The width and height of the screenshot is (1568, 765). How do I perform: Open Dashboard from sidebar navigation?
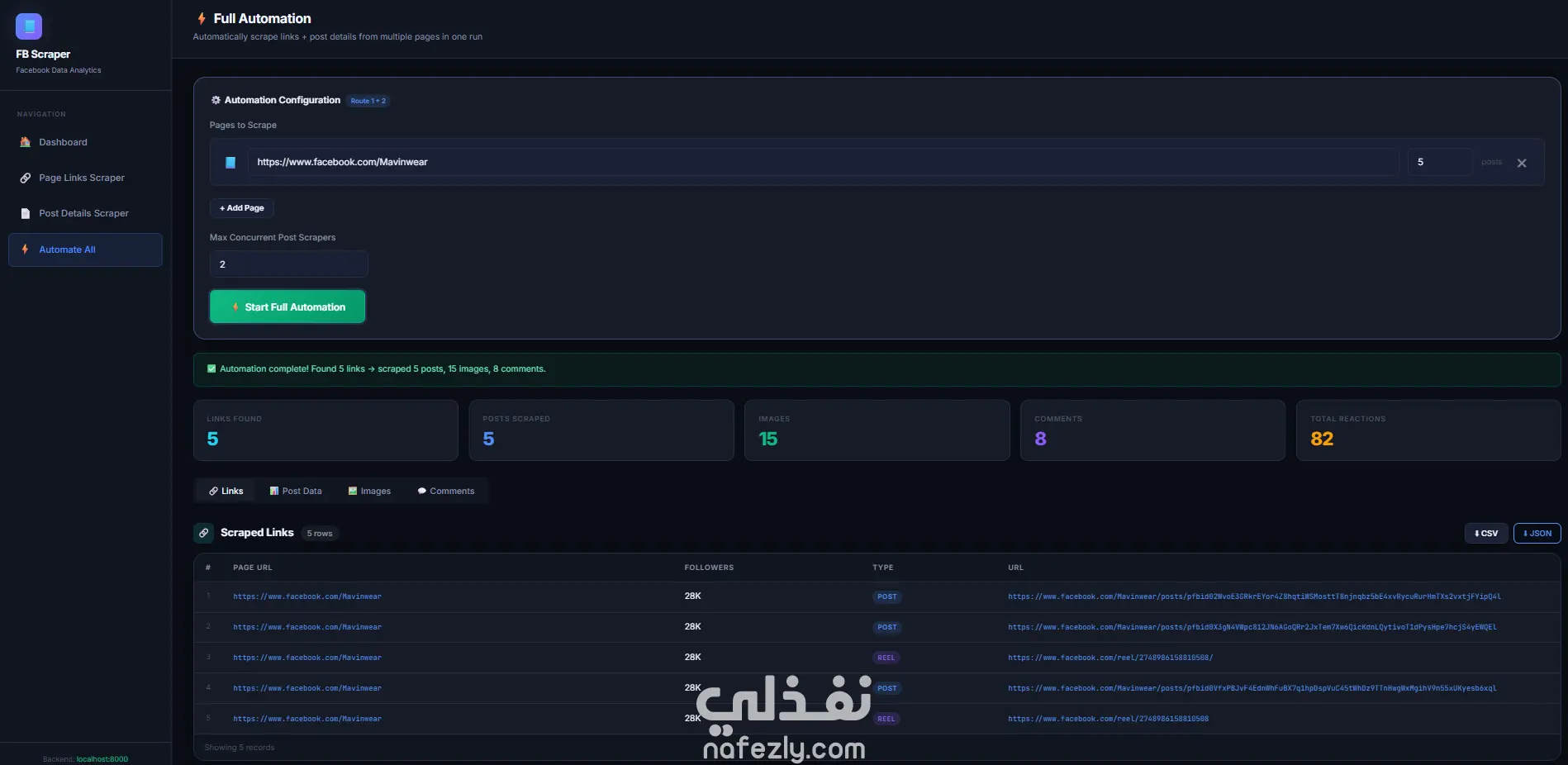(85, 142)
